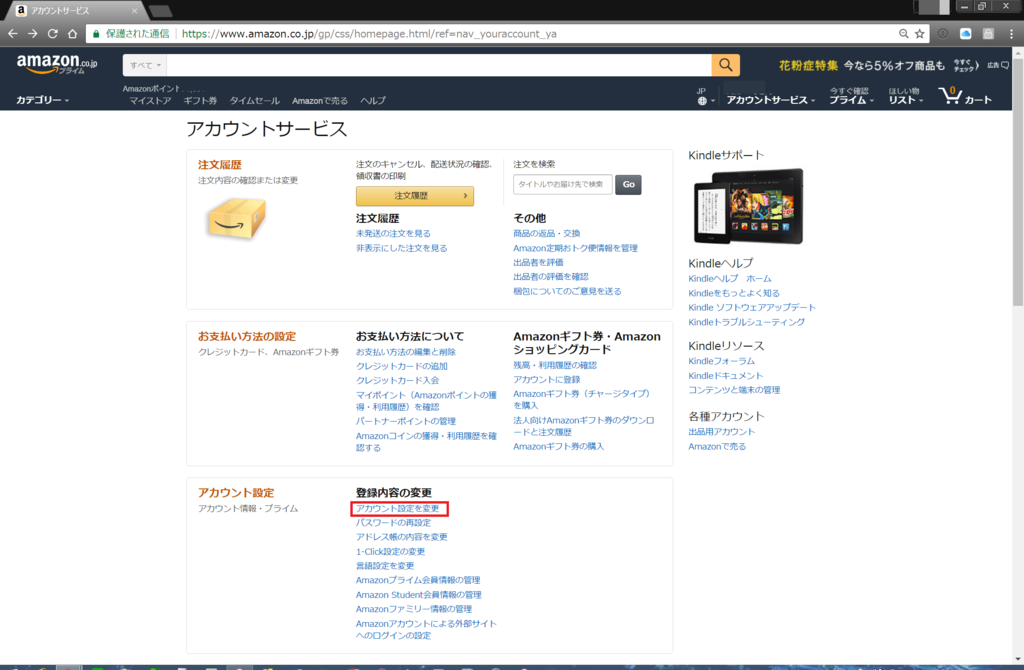Click the blue cloud extension icon
The height and width of the screenshot is (670, 1024).
click(965, 33)
